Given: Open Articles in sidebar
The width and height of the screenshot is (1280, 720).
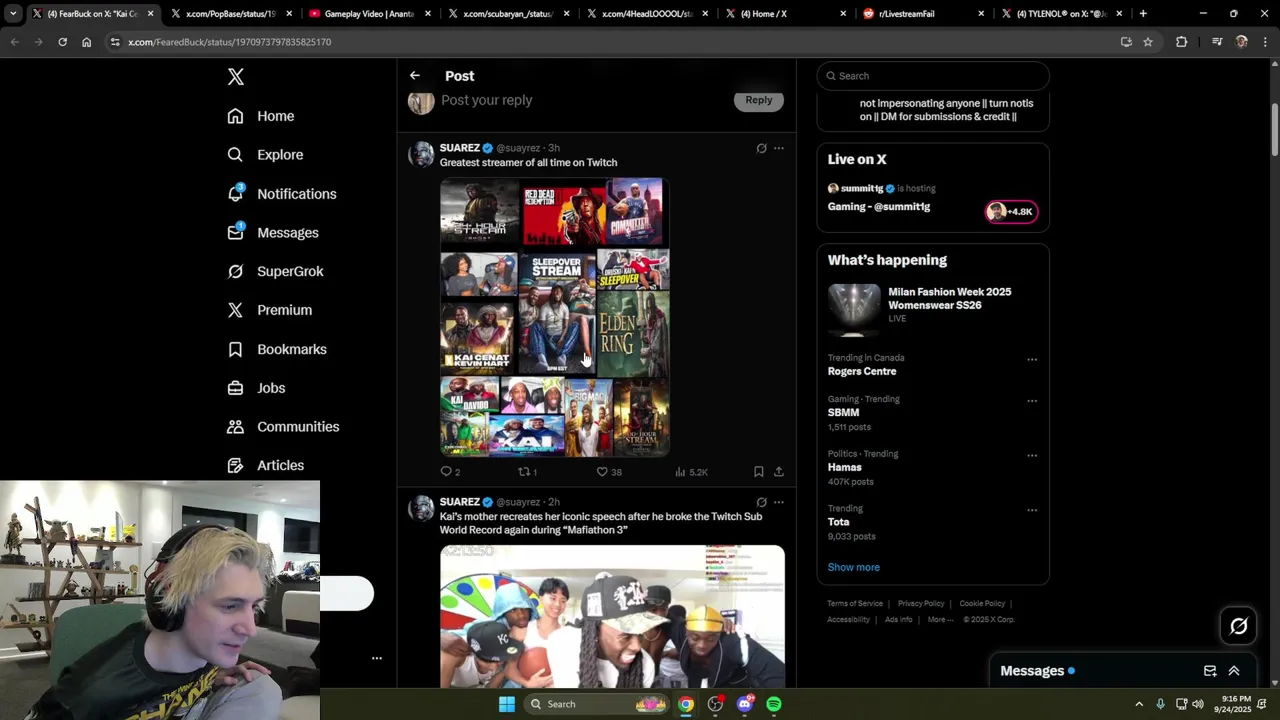Looking at the screenshot, I should [x=266, y=465].
